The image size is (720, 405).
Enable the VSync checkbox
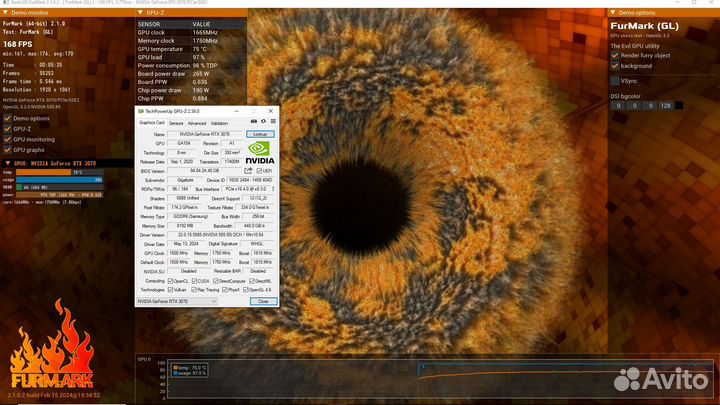[615, 81]
